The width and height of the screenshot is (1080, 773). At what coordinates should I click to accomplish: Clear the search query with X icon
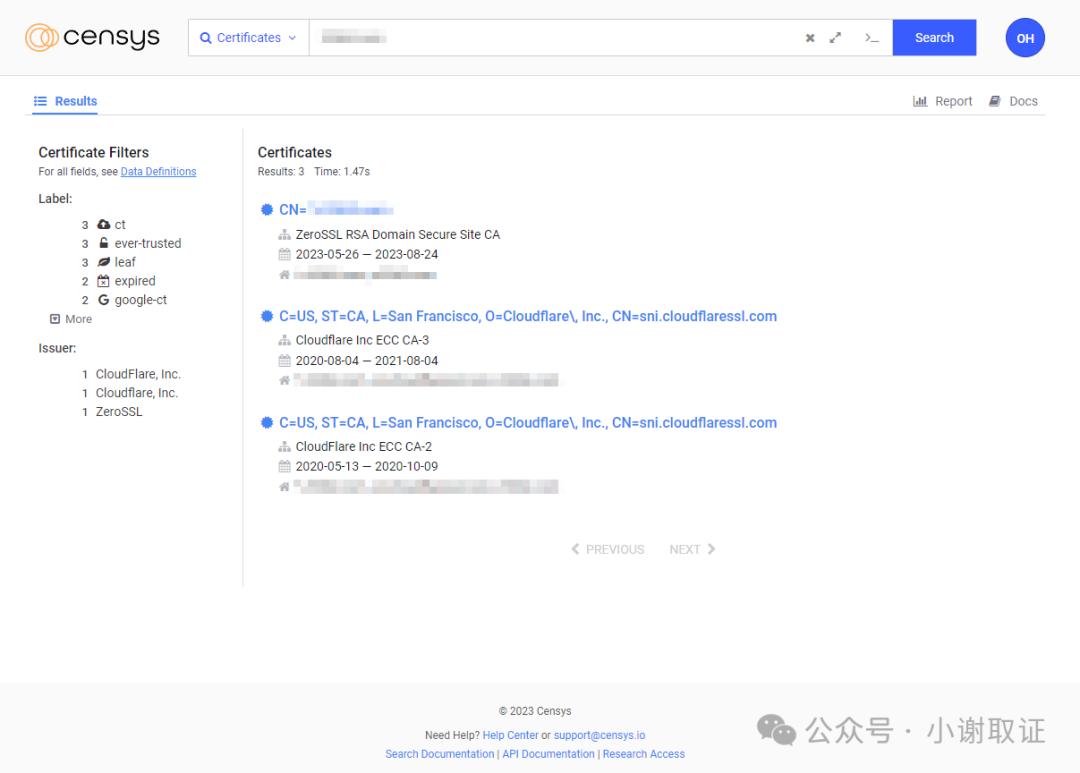coord(810,38)
